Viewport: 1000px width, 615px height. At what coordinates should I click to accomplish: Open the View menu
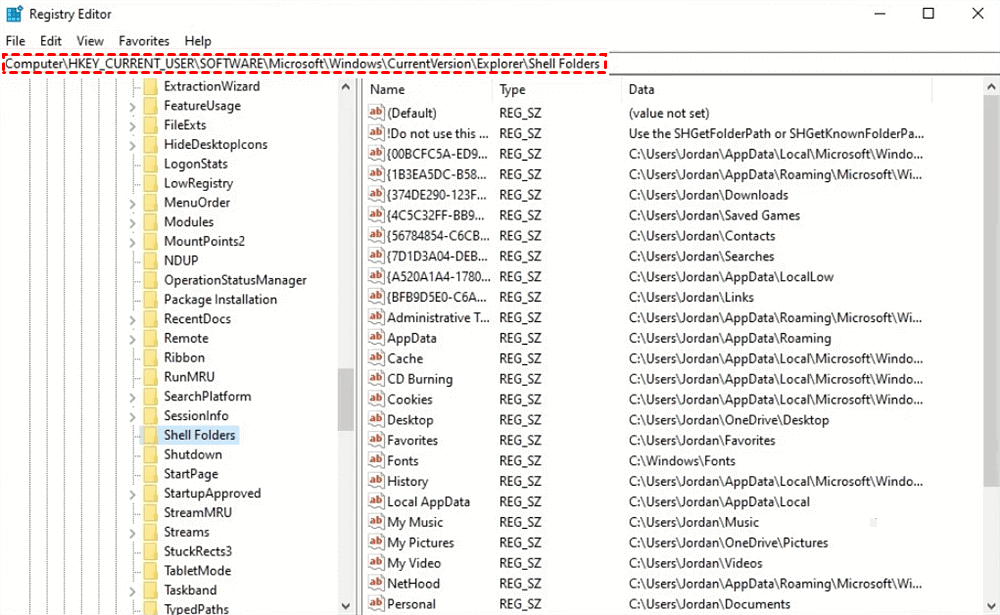pyautogui.click(x=90, y=41)
